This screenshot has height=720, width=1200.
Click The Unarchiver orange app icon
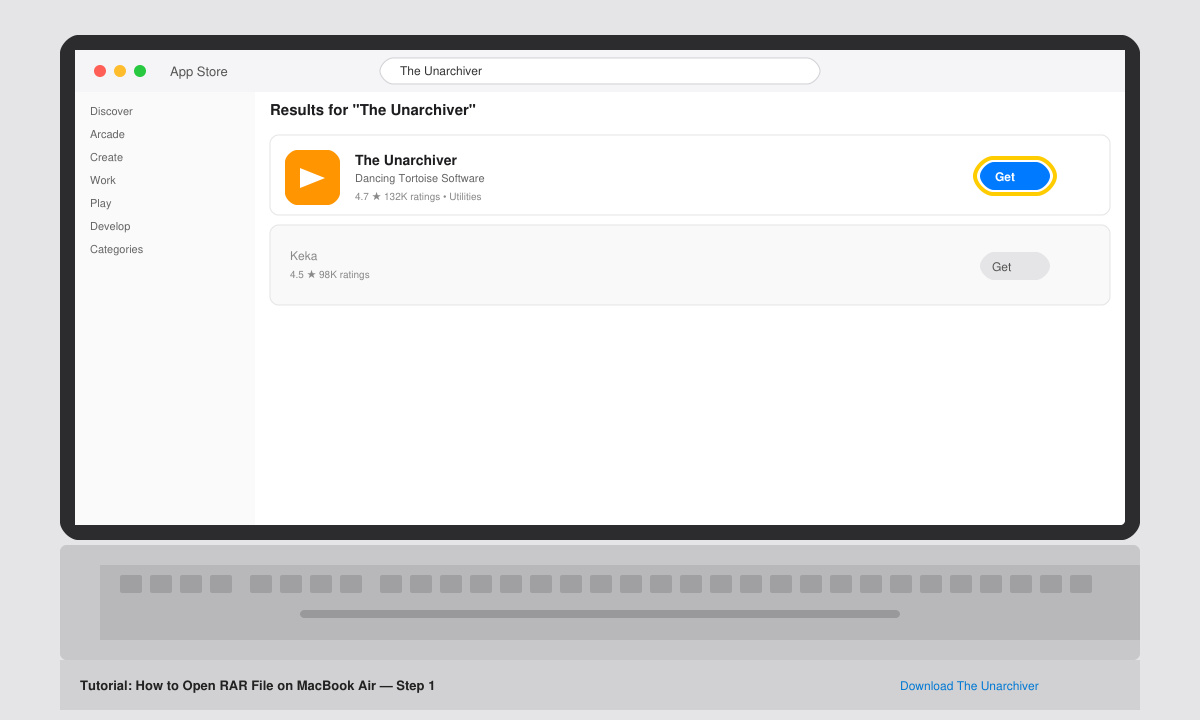[x=312, y=177]
